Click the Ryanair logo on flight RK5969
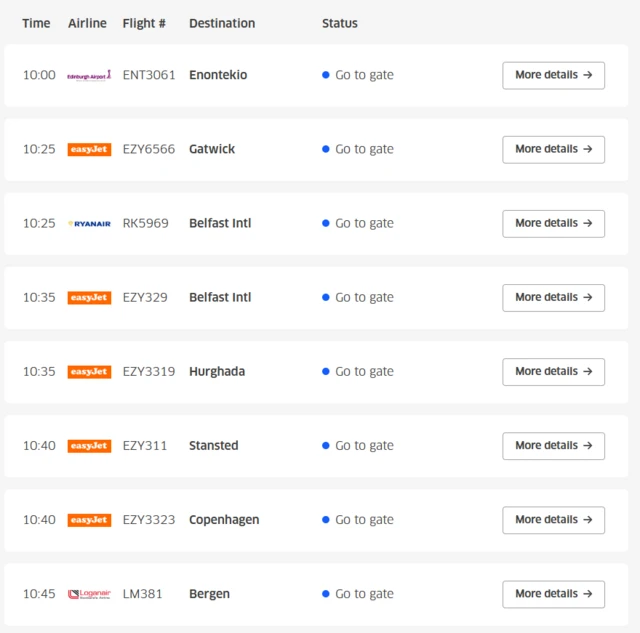This screenshot has width=640, height=633. 89,224
